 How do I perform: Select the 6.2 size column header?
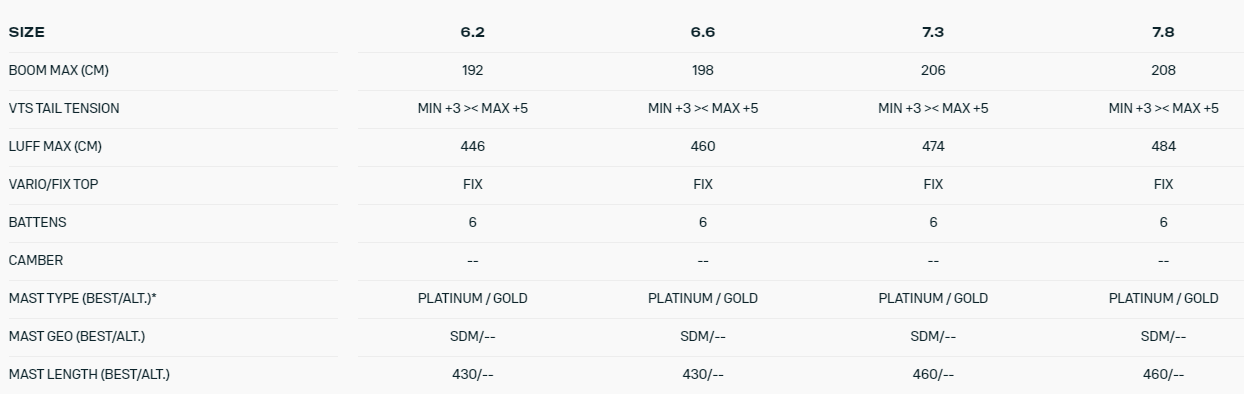[473, 32]
